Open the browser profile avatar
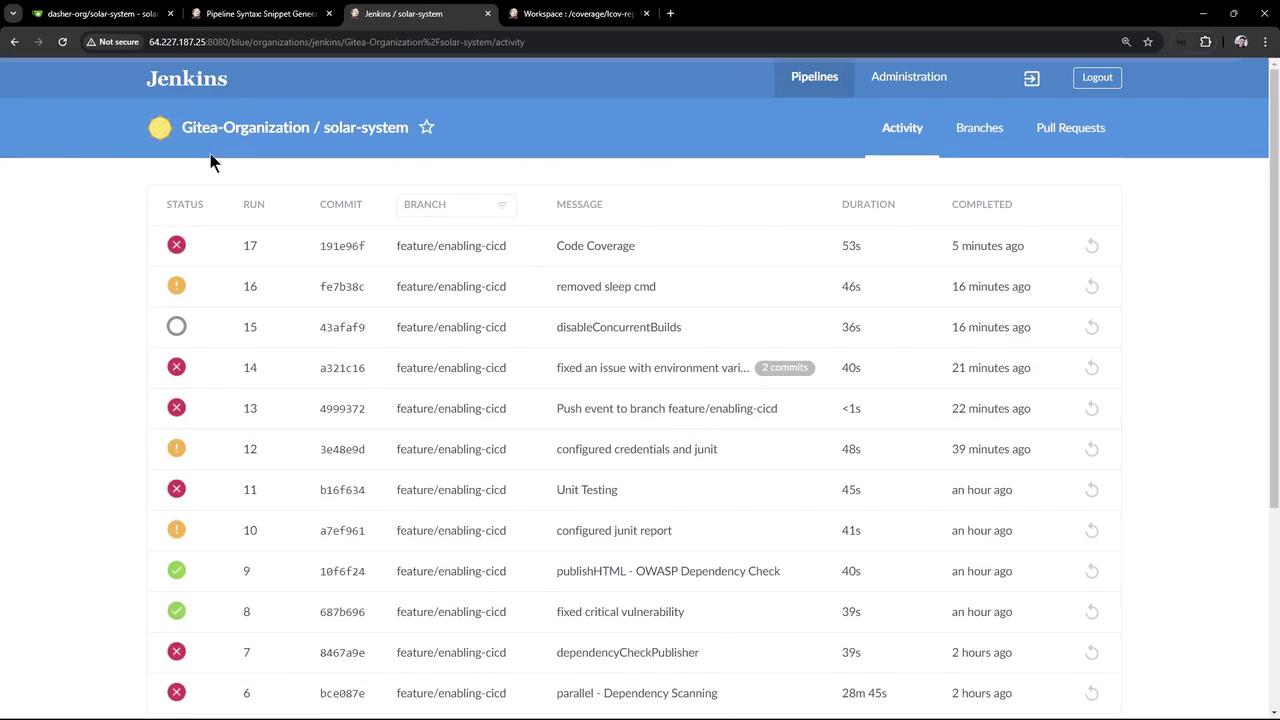The width and height of the screenshot is (1280, 720). tap(1241, 42)
